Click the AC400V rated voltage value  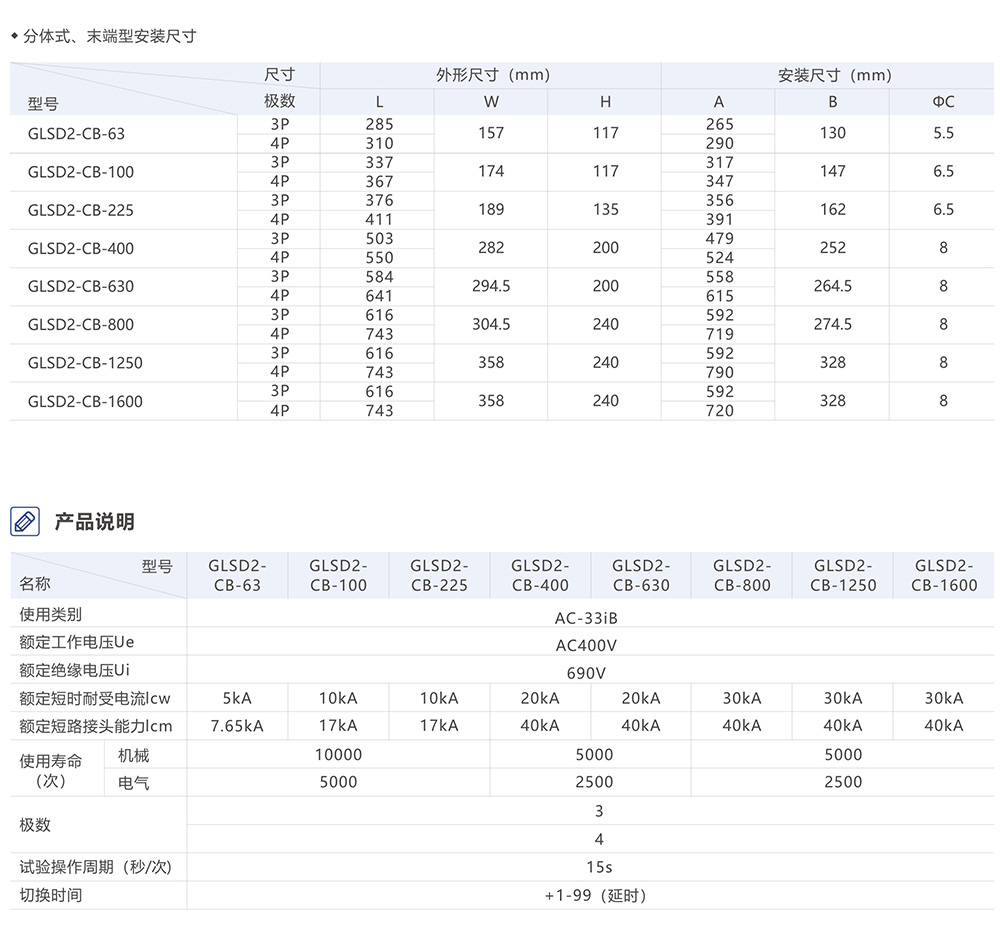click(586, 645)
